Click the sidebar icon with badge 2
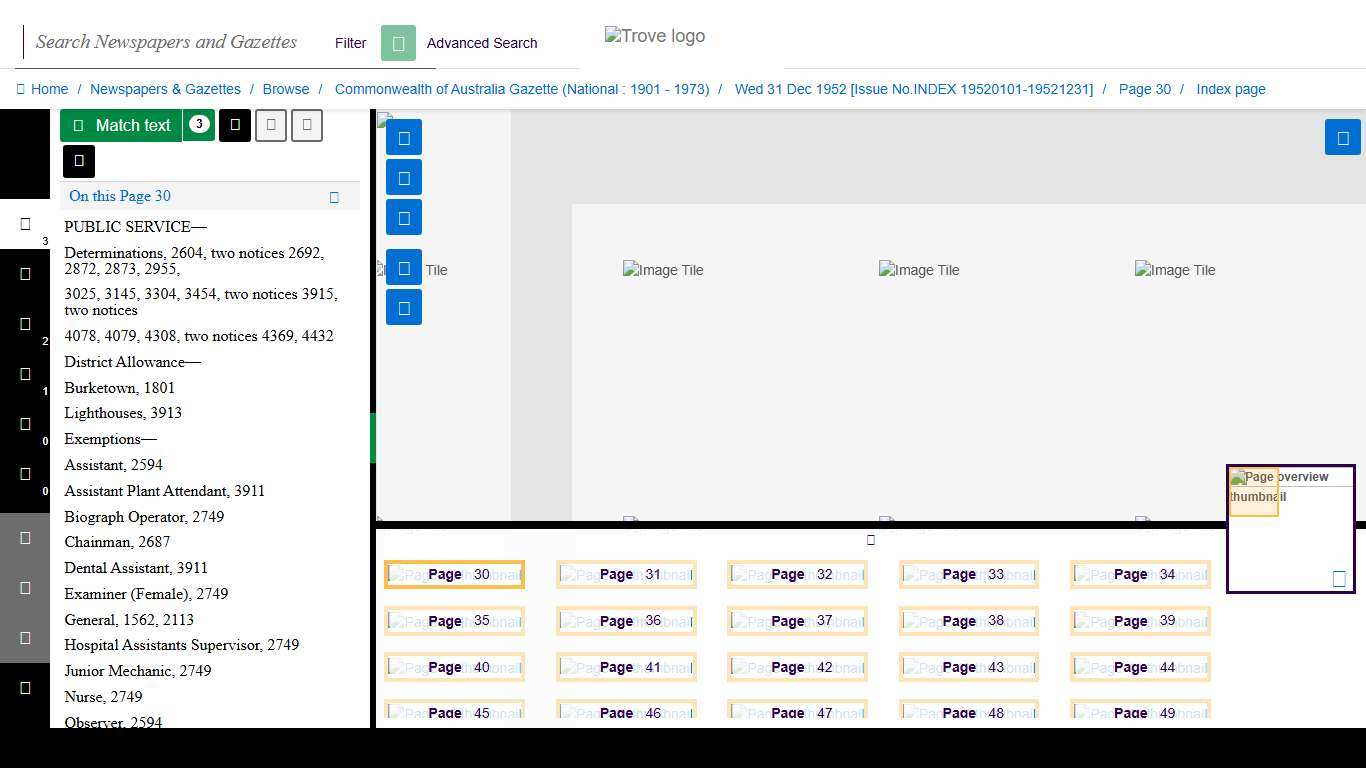This screenshot has width=1366, height=768. pyautogui.click(x=25, y=325)
